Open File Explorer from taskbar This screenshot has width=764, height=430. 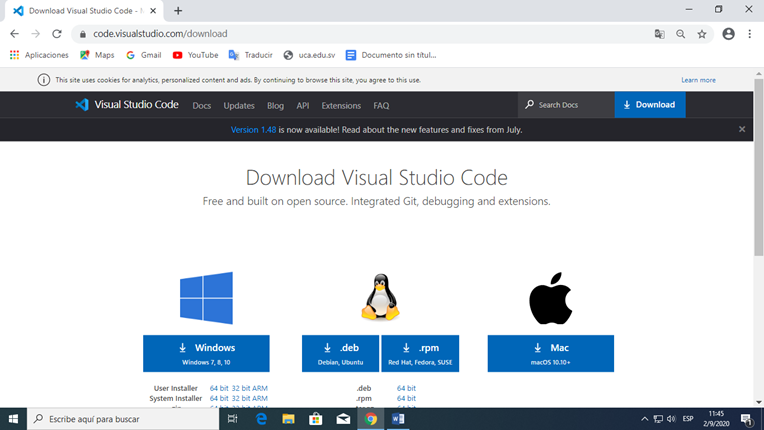click(288, 419)
